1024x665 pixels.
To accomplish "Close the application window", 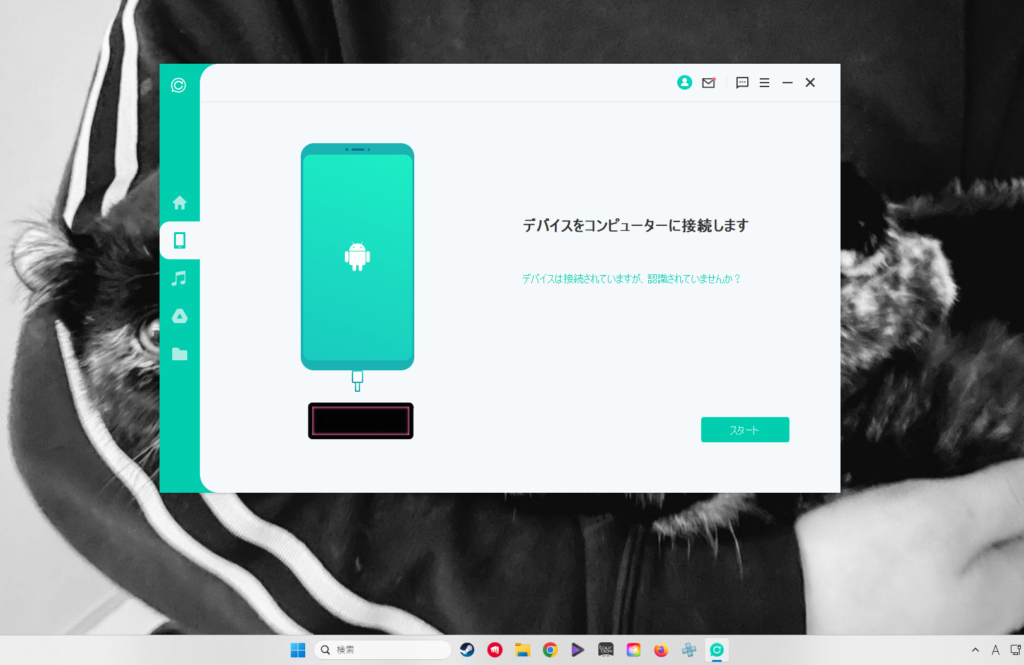I will coord(810,83).
